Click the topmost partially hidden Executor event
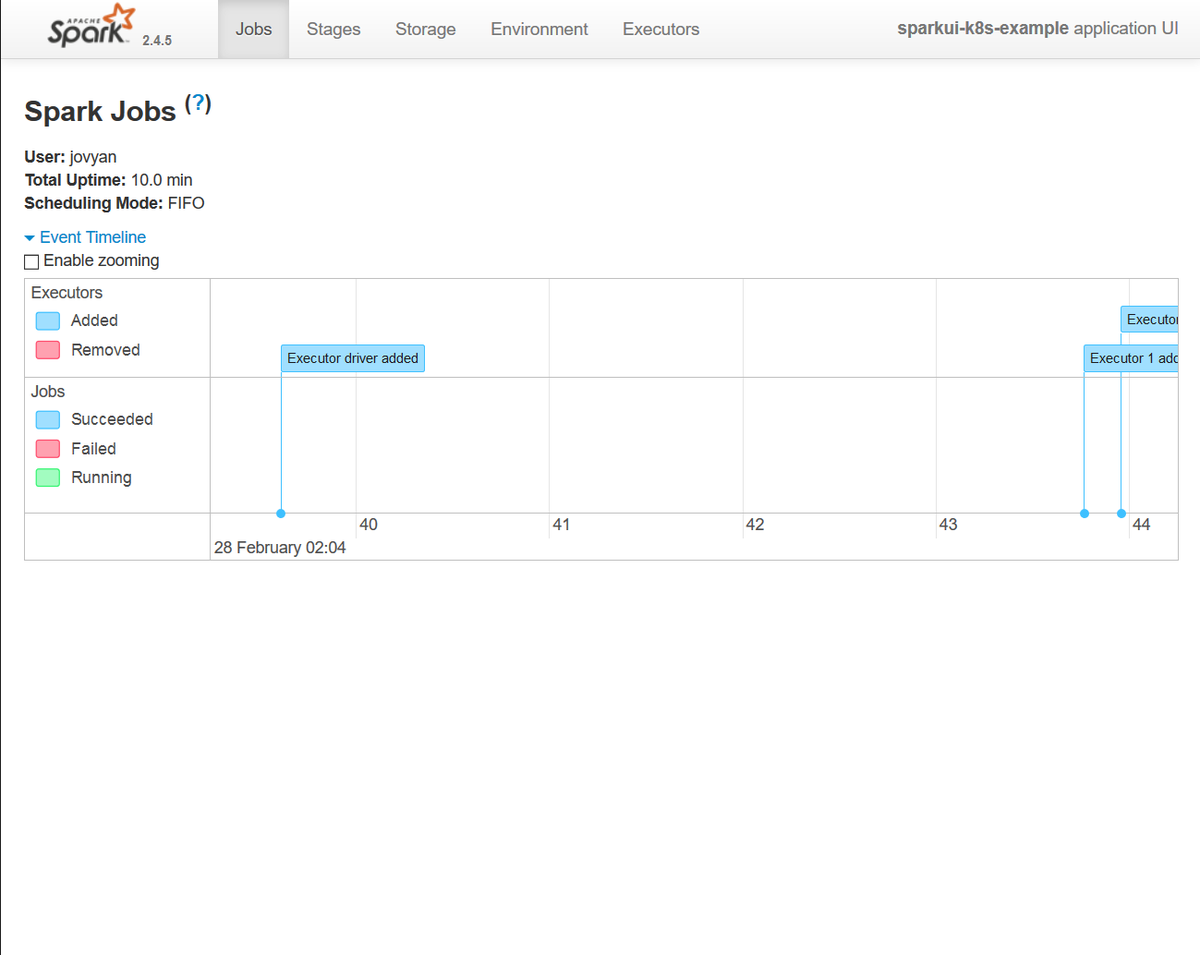The image size is (1200, 955). (1150, 320)
